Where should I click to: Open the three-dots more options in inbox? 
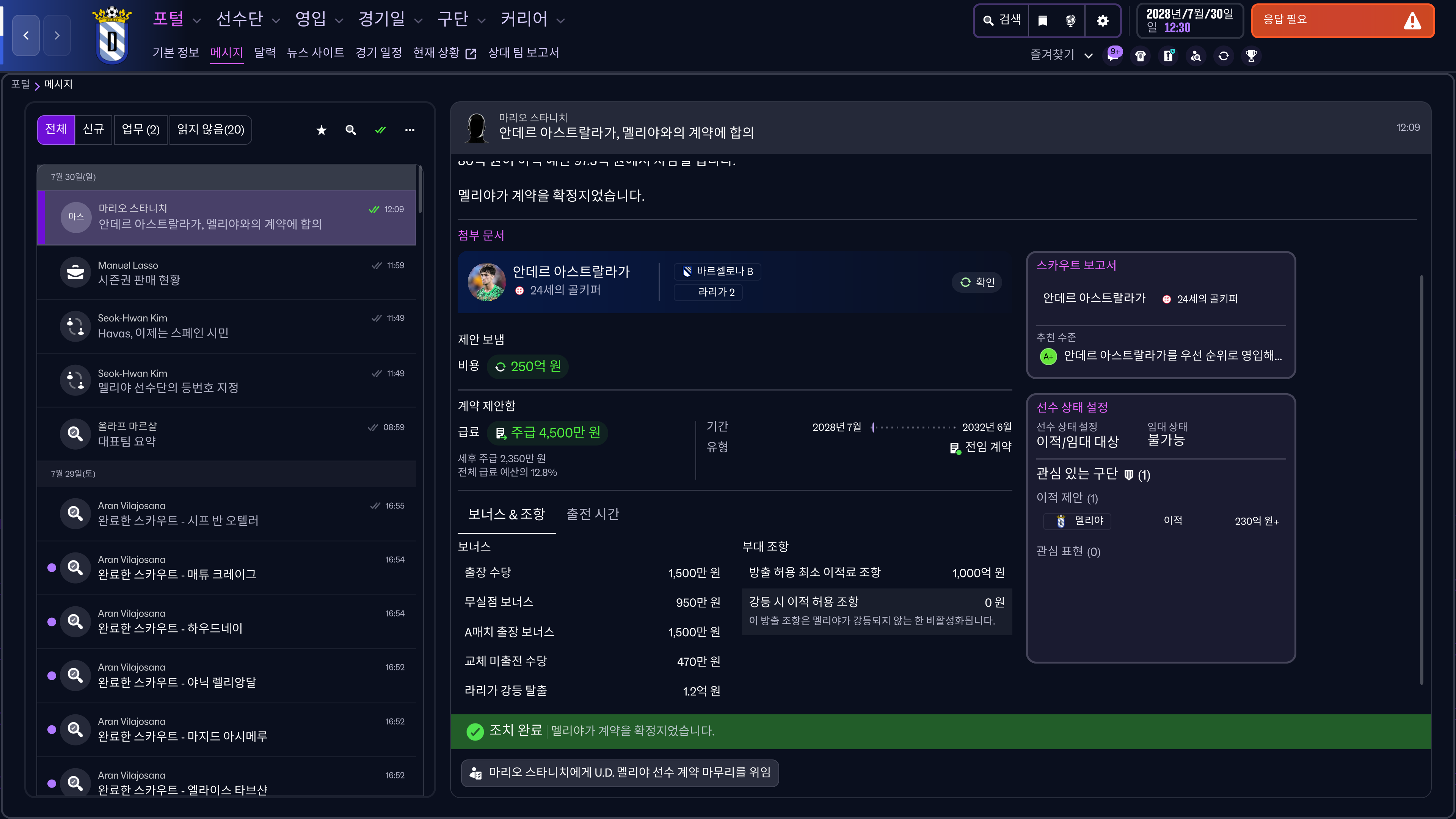coord(410,130)
